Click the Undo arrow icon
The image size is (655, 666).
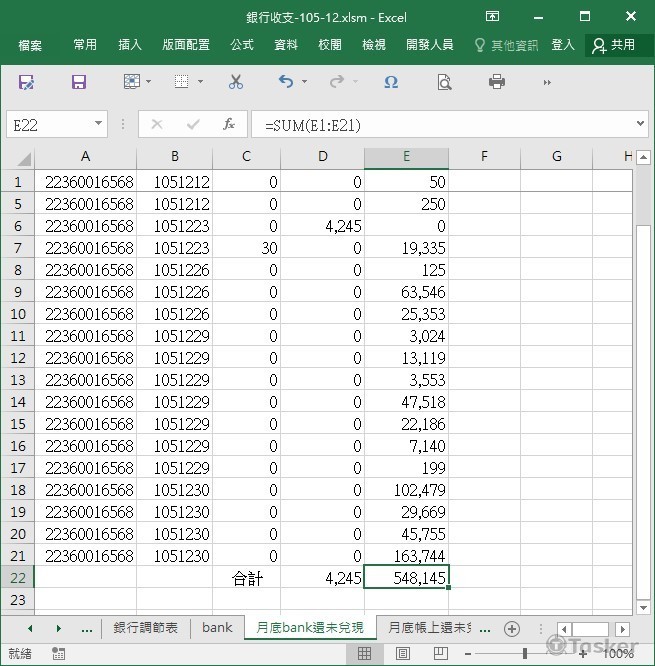pyautogui.click(x=286, y=81)
